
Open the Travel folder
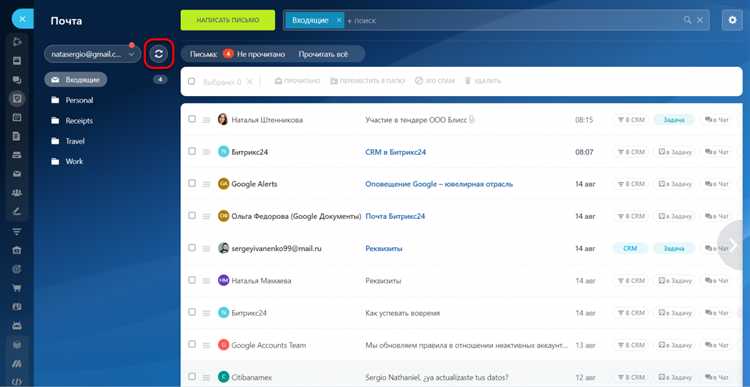68,141
